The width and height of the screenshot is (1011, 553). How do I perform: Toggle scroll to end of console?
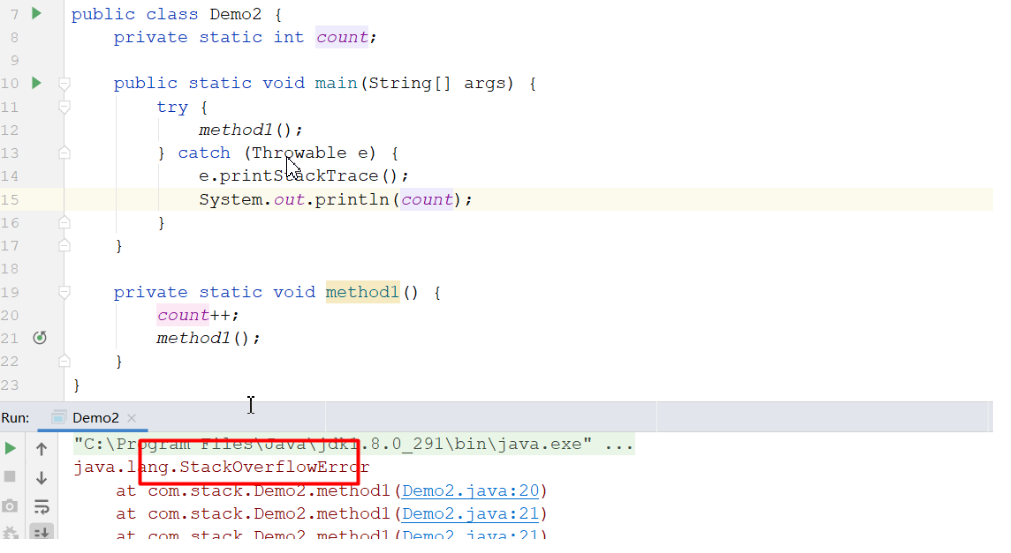[42, 533]
